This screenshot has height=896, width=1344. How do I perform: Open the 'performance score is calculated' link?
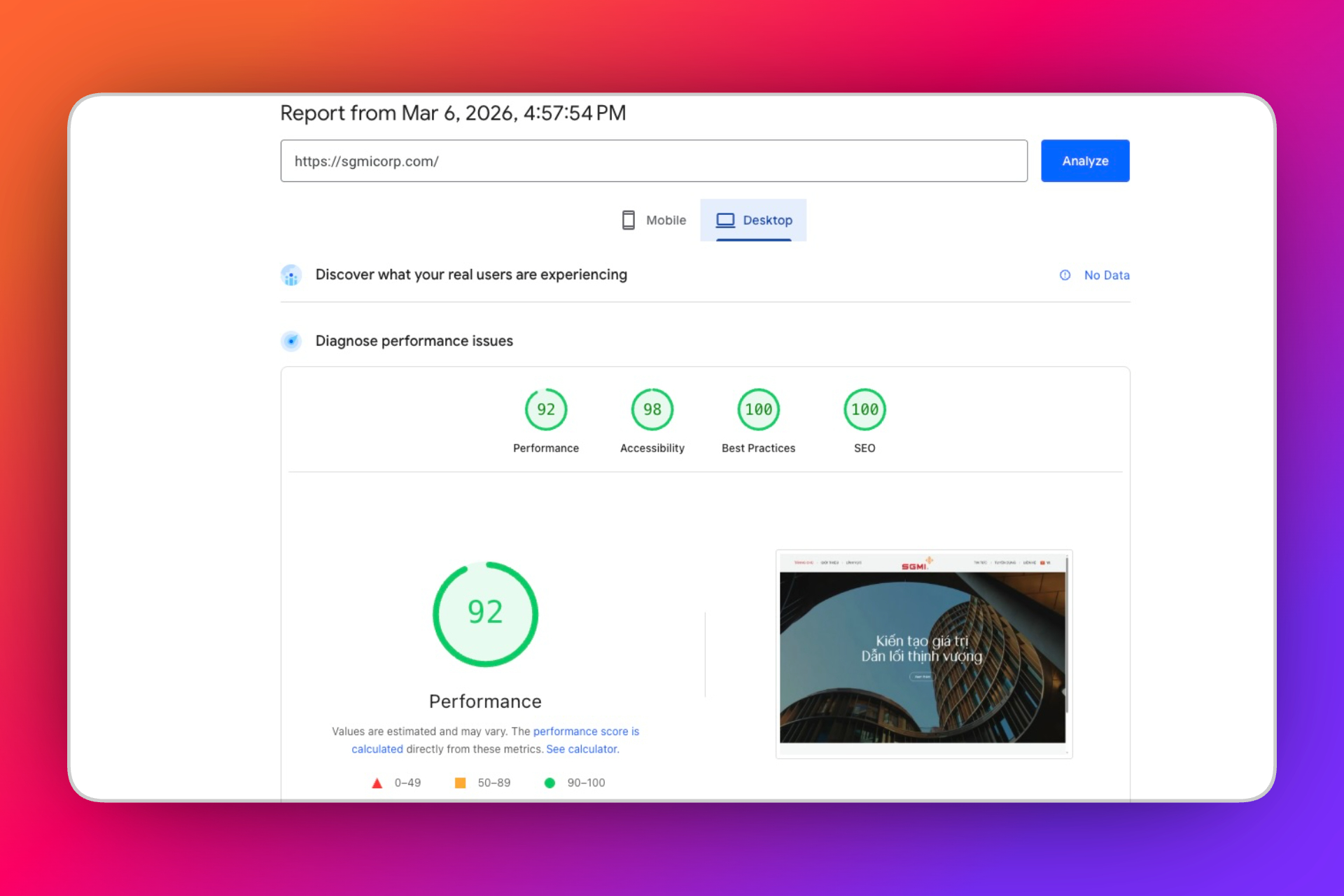585,731
